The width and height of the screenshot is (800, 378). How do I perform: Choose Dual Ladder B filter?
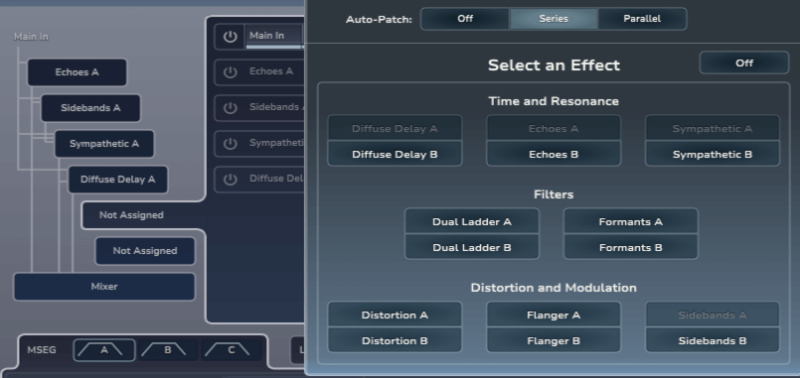[472, 247]
